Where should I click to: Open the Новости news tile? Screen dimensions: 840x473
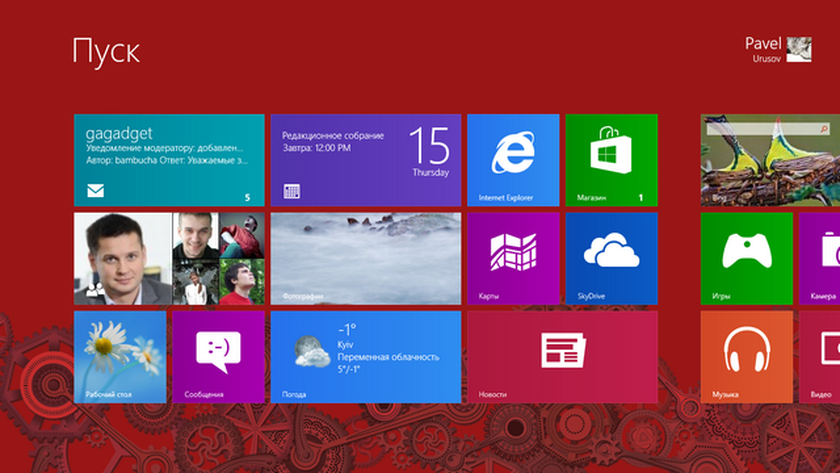point(562,356)
